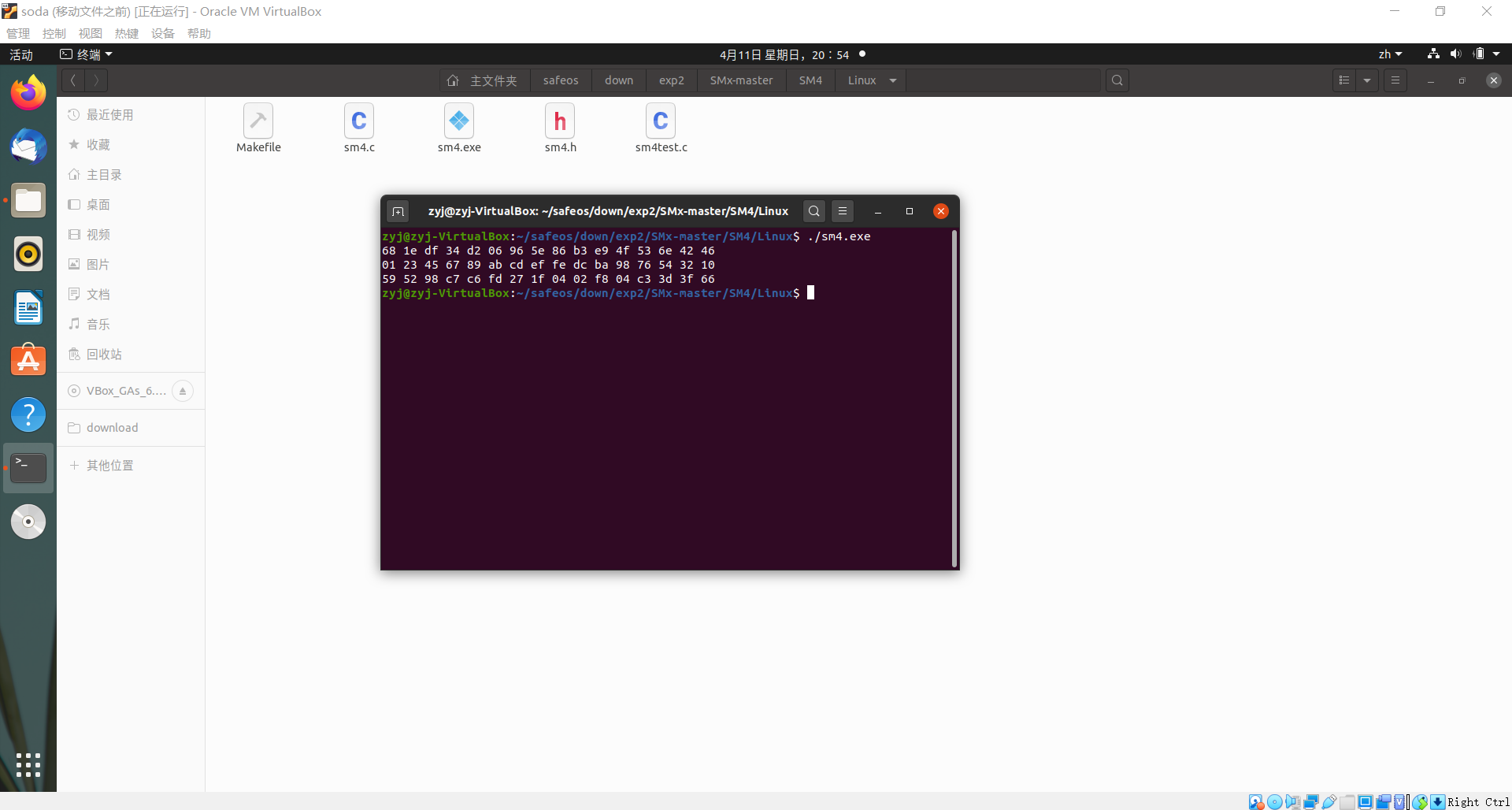Click the volume icon in top bar

(x=1455, y=54)
